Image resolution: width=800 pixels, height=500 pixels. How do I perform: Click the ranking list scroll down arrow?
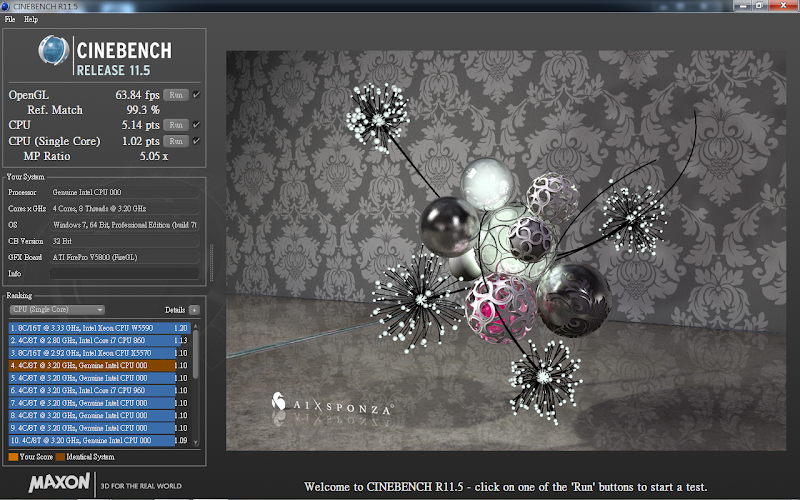point(195,443)
